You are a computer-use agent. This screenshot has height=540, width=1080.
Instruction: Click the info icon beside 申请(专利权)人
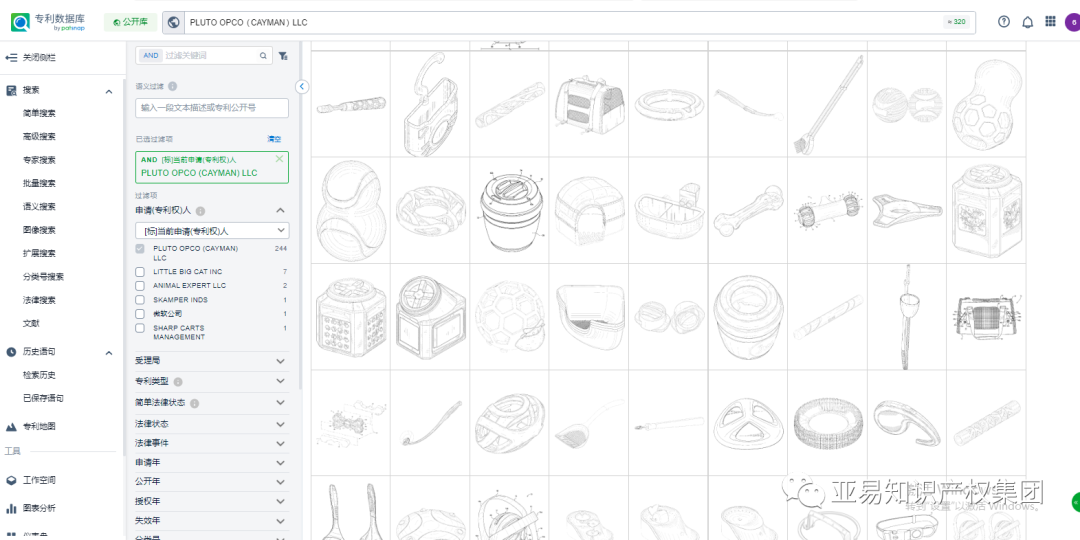pyautogui.click(x=200, y=211)
